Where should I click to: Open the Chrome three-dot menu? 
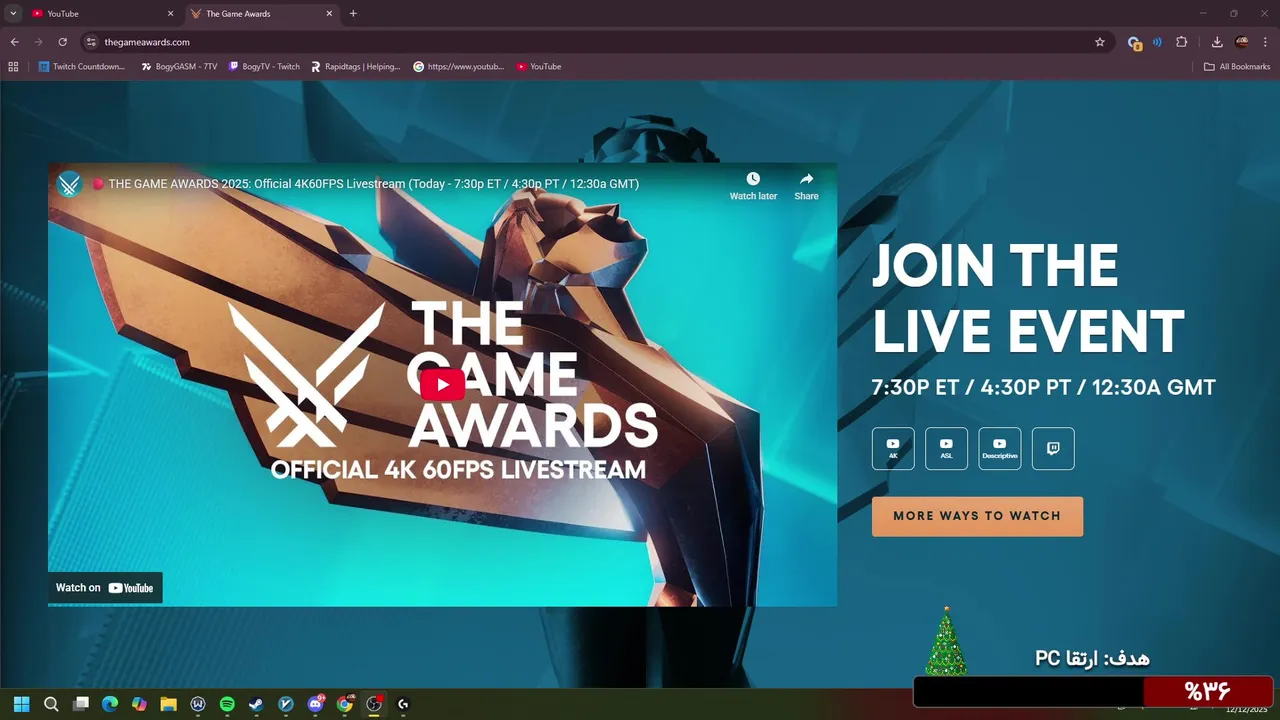(1265, 42)
